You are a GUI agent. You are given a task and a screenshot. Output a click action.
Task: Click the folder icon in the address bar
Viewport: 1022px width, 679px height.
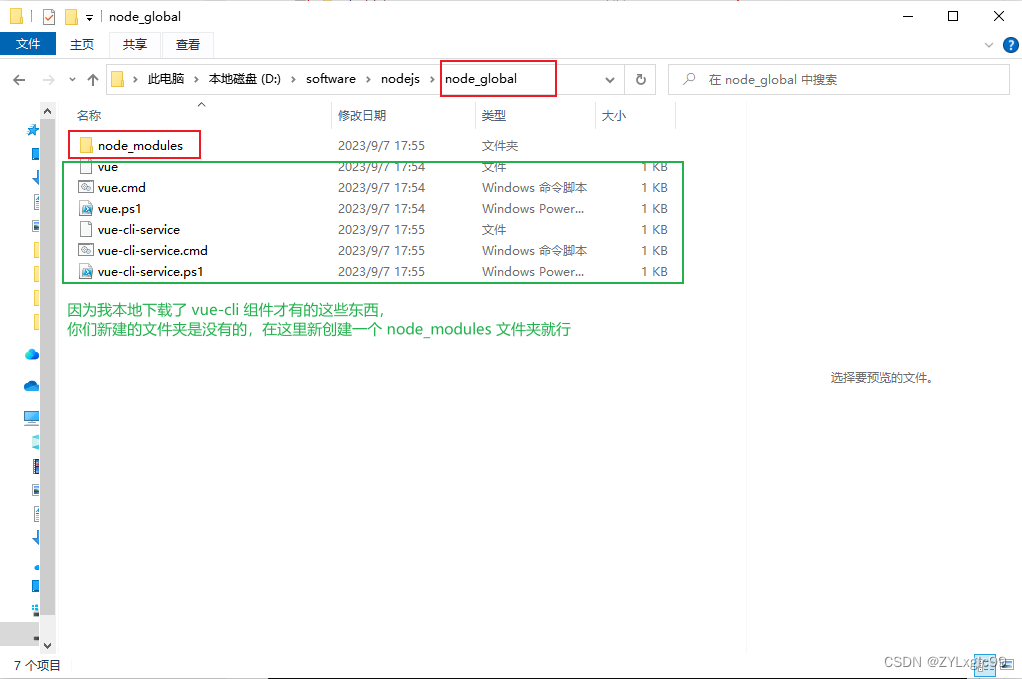tap(117, 79)
